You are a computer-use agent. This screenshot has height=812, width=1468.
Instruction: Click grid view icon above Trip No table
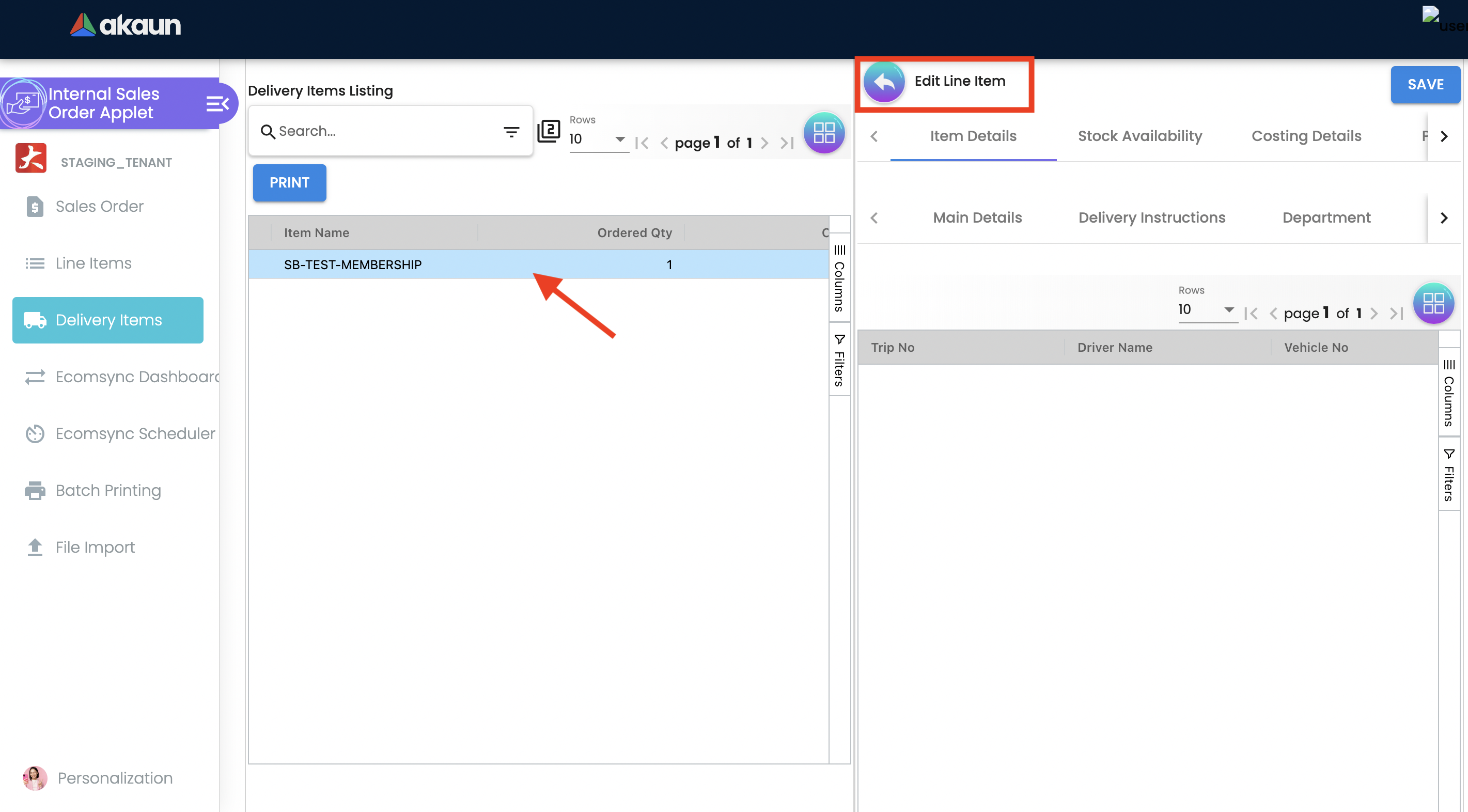click(1433, 303)
